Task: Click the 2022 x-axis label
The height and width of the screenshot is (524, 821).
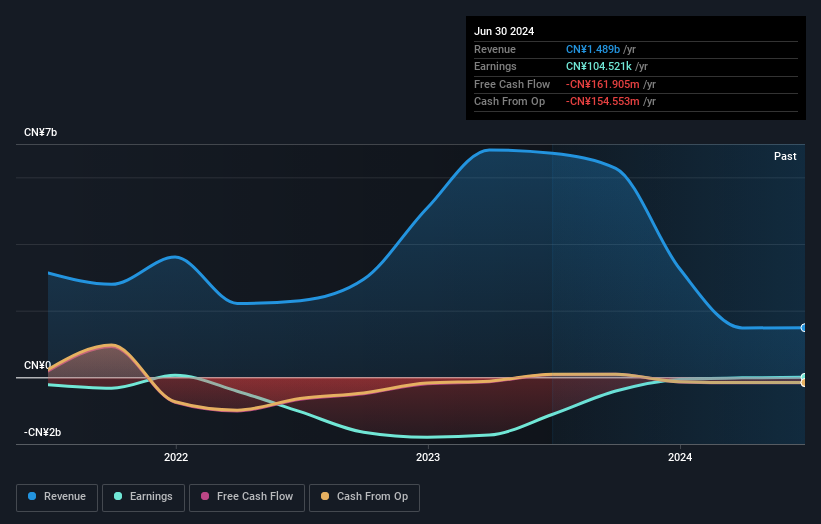Action: (x=176, y=458)
